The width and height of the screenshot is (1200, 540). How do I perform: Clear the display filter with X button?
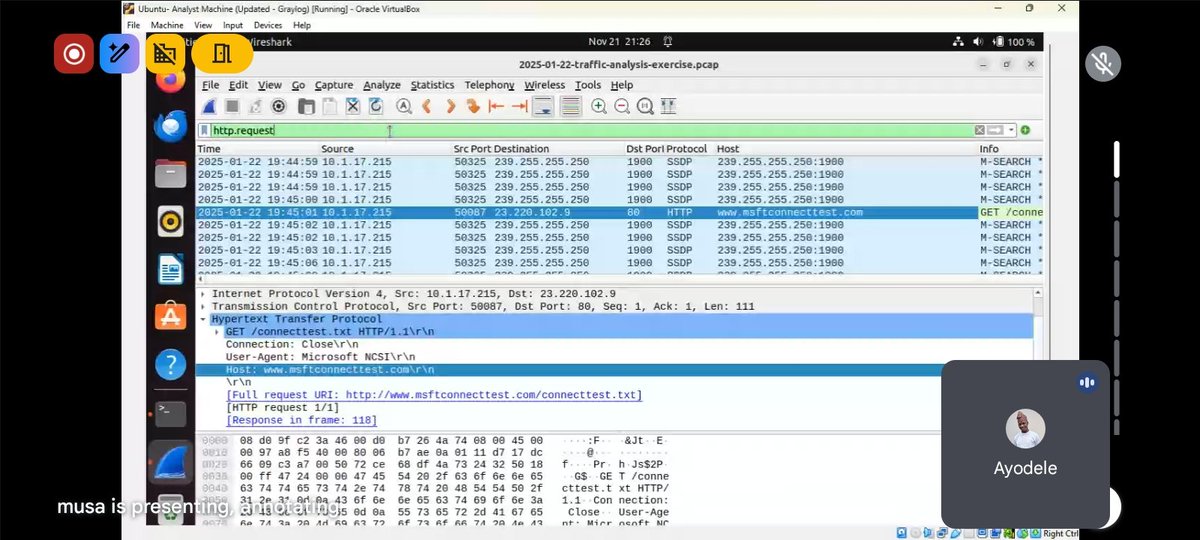click(980, 130)
